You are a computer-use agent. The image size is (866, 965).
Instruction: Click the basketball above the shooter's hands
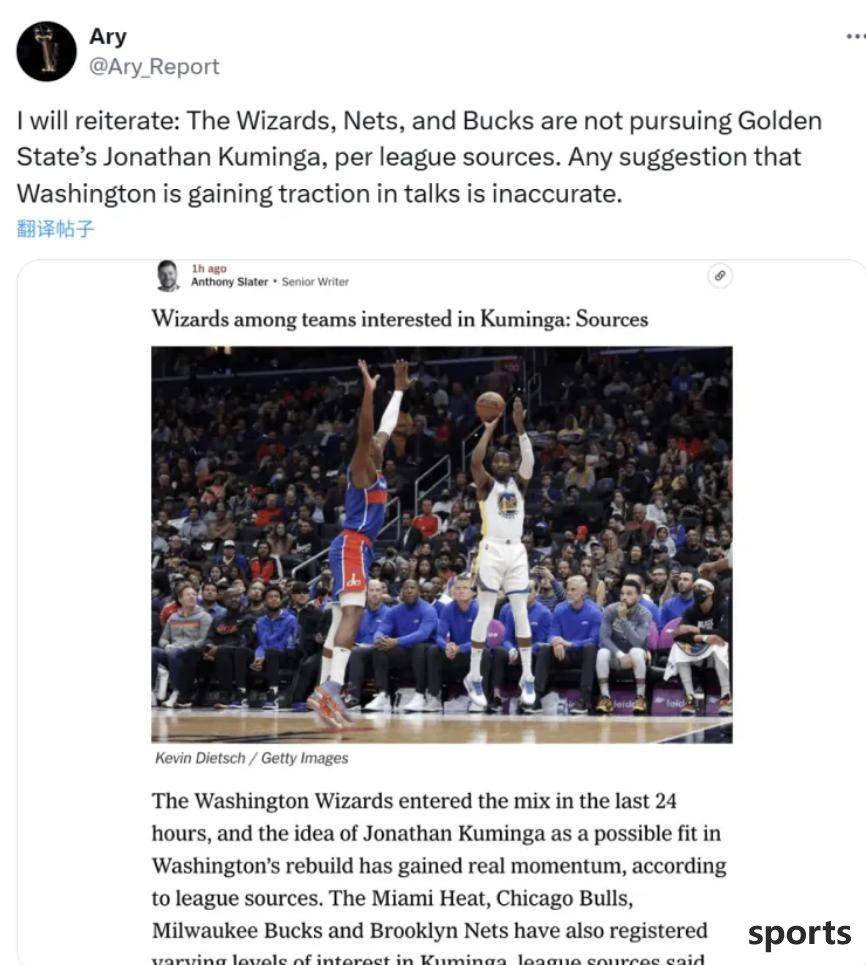point(490,406)
